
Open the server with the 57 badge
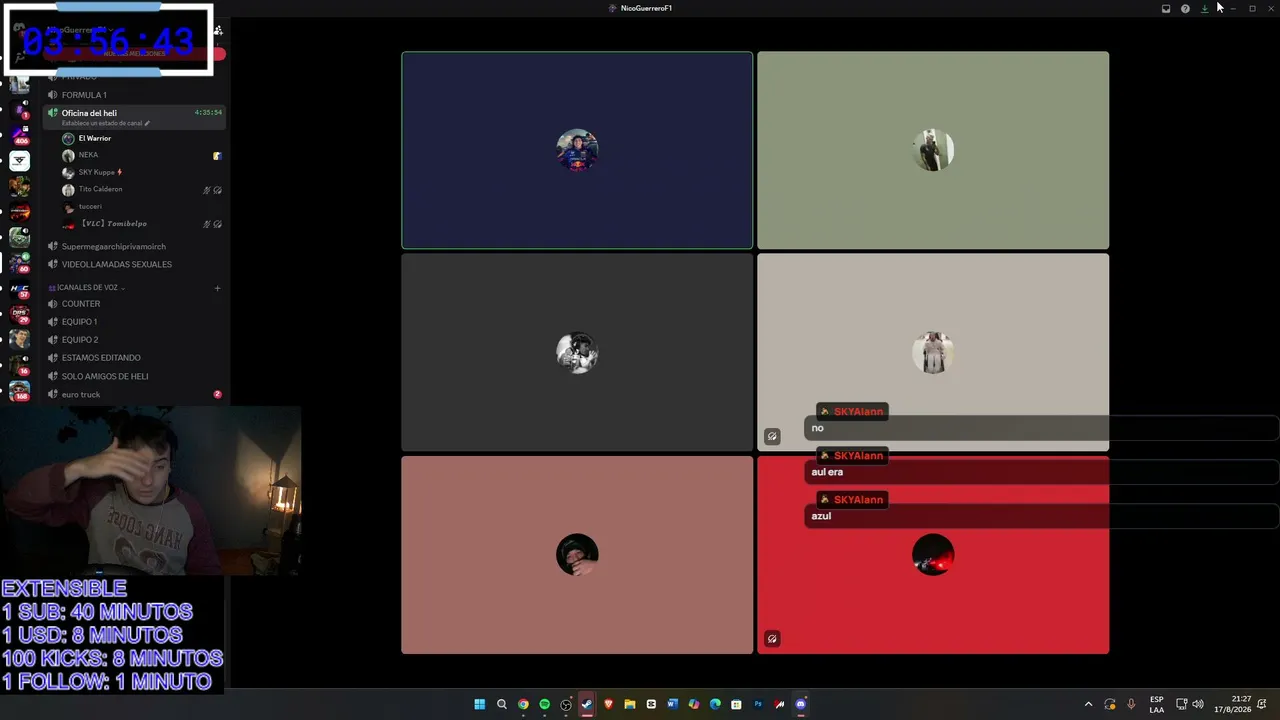click(20, 289)
